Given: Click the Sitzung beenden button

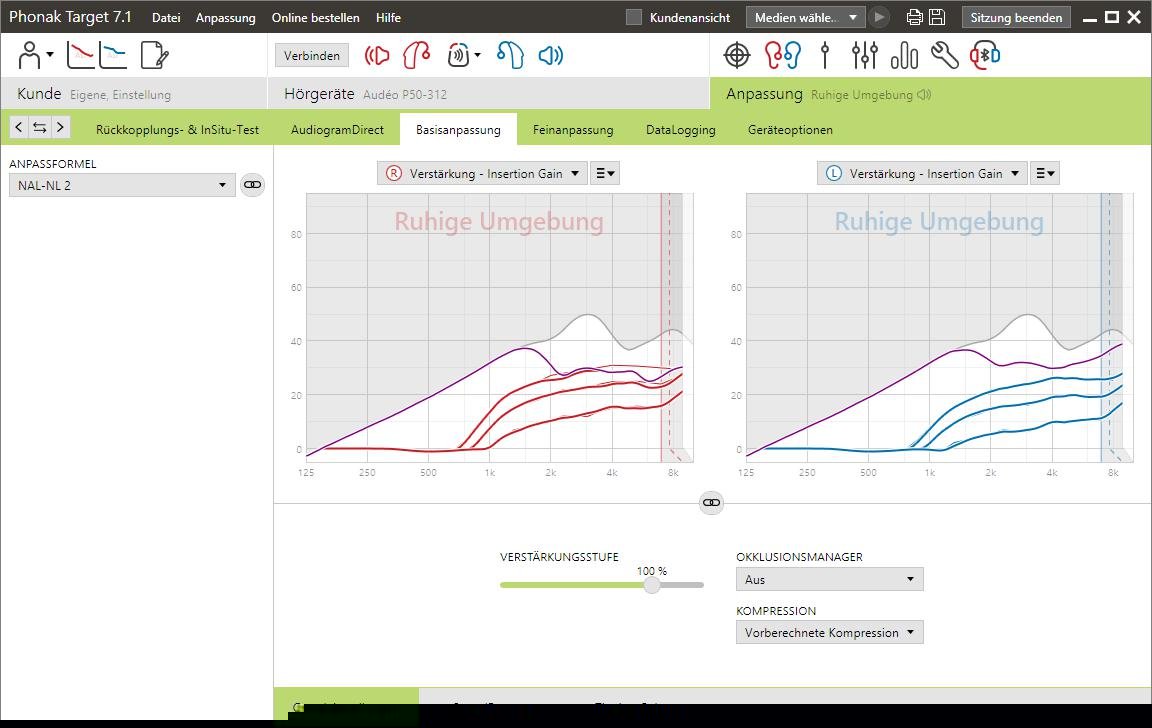Looking at the screenshot, I should click(x=1016, y=18).
